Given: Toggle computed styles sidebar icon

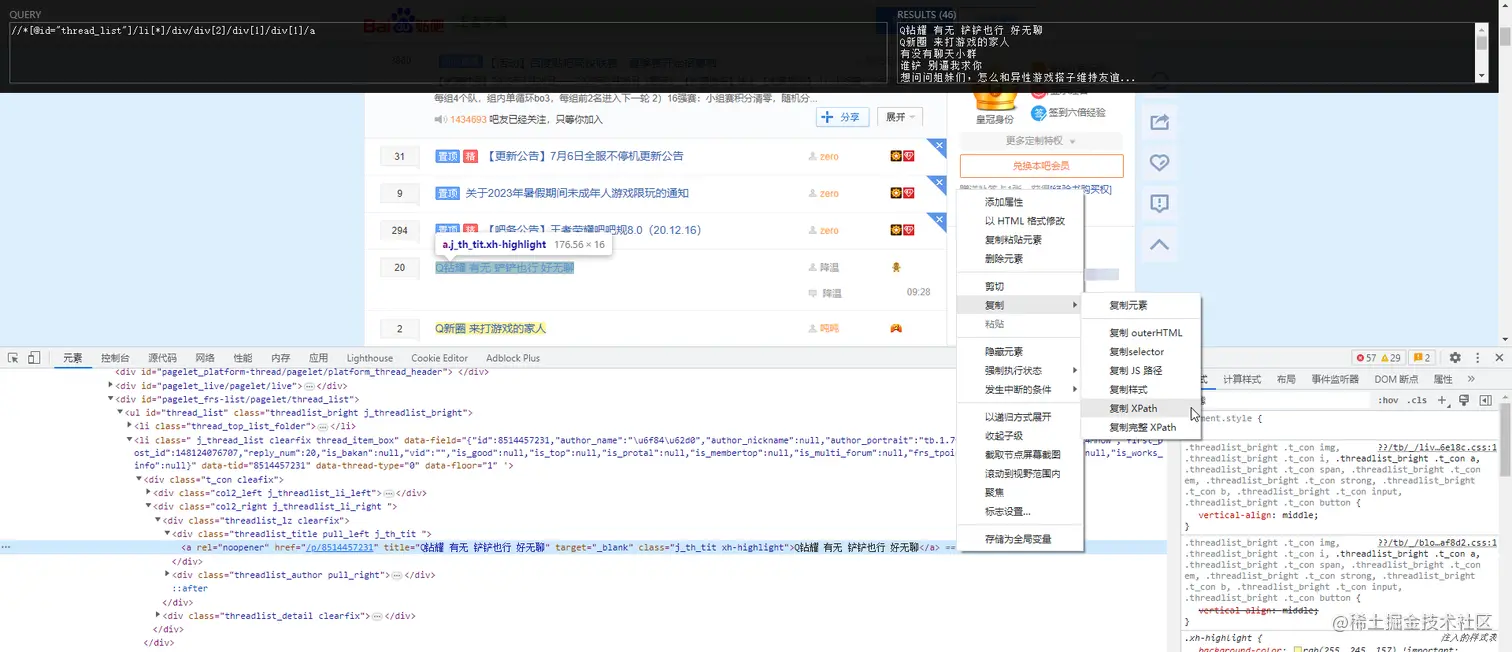Looking at the screenshot, I should click(1486, 400).
